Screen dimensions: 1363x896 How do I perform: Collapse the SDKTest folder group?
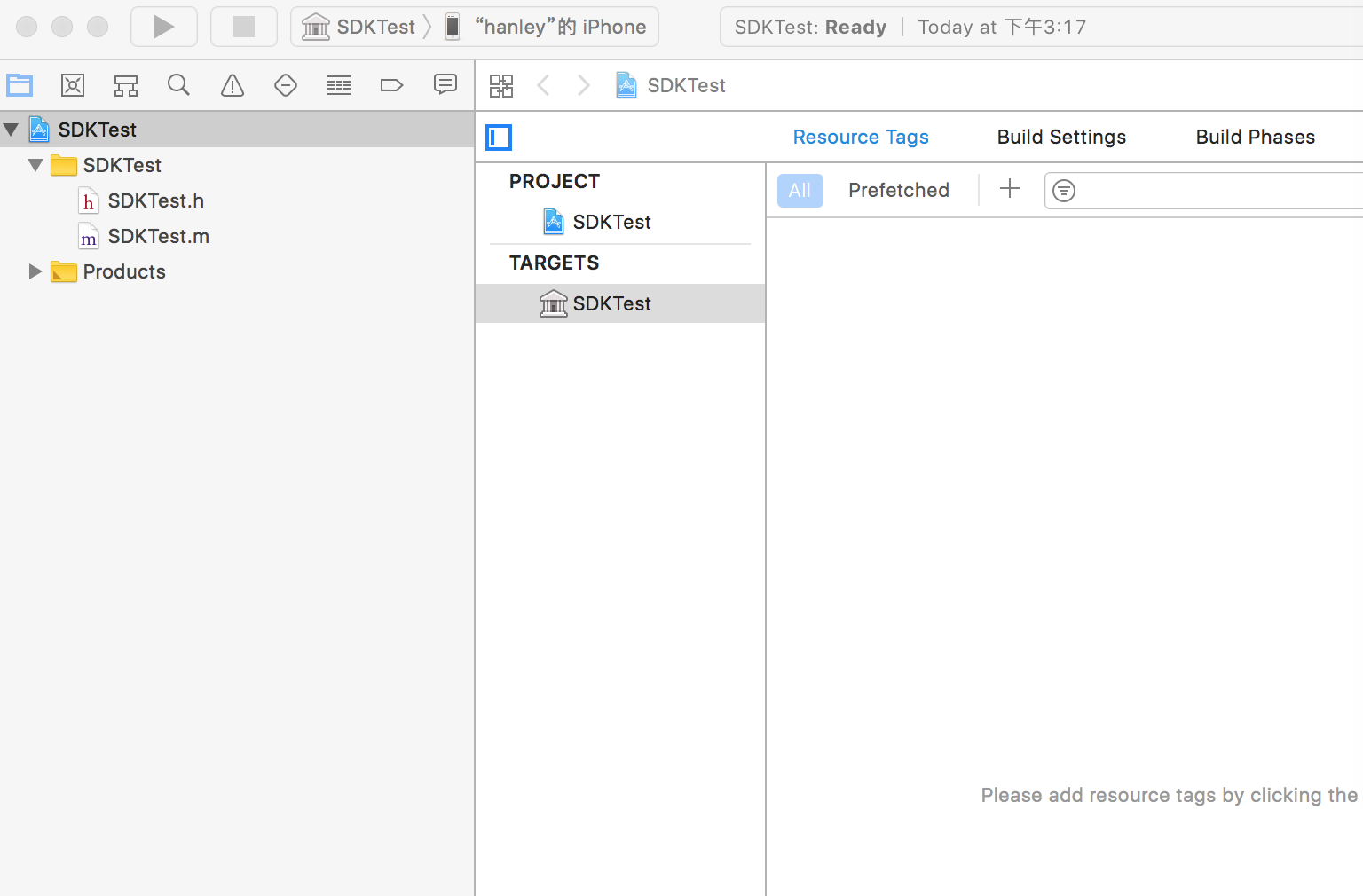click(x=35, y=165)
